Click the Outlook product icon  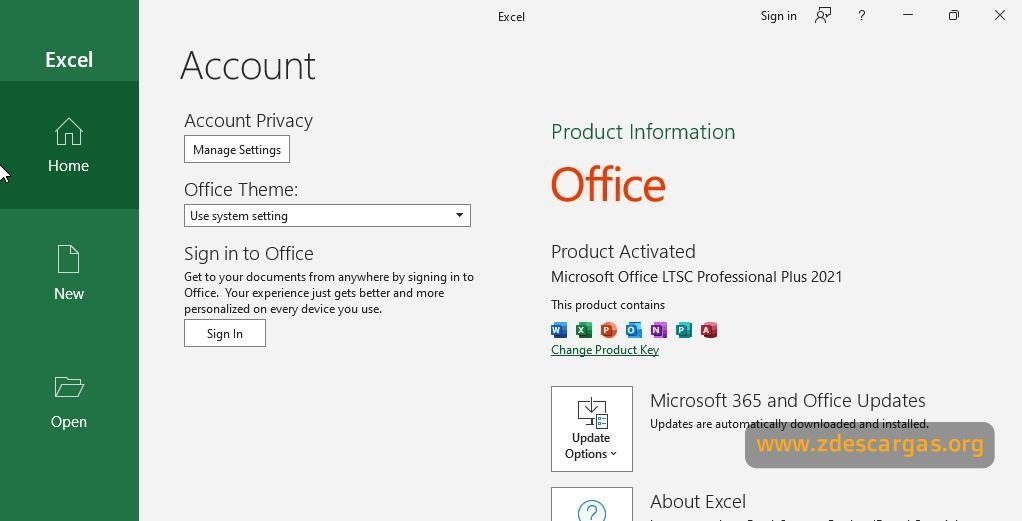click(633, 330)
